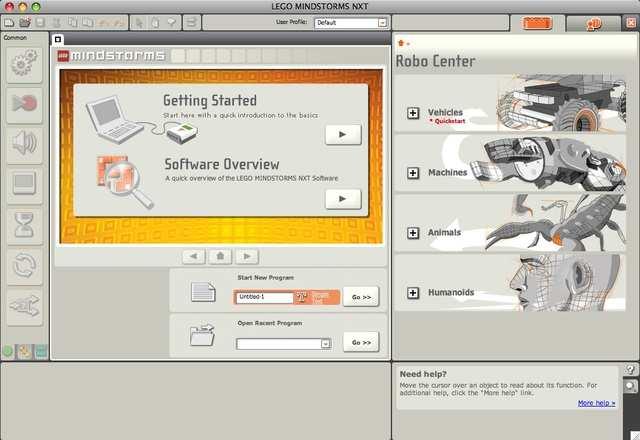Select the Pointer tool

tap(140, 23)
